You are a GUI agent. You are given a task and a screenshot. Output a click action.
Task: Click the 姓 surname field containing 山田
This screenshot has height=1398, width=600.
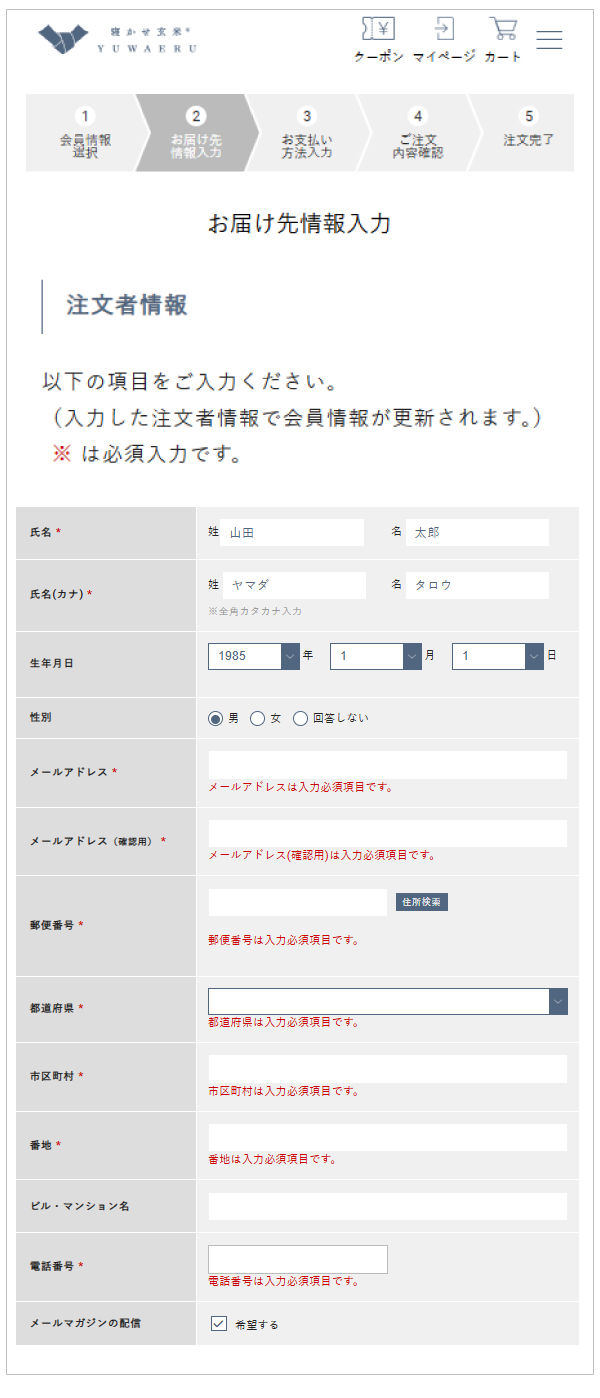(292, 532)
